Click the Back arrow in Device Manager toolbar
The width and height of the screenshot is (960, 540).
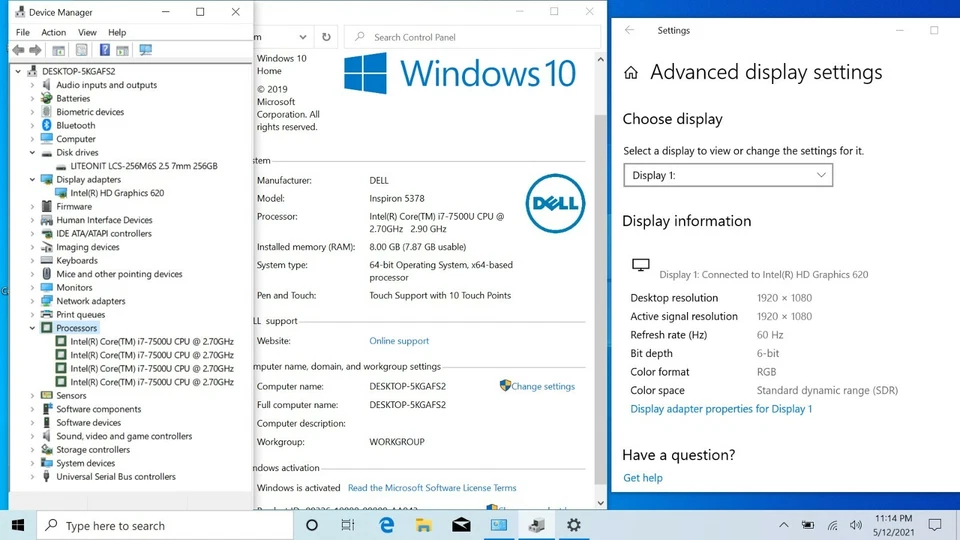(x=18, y=50)
